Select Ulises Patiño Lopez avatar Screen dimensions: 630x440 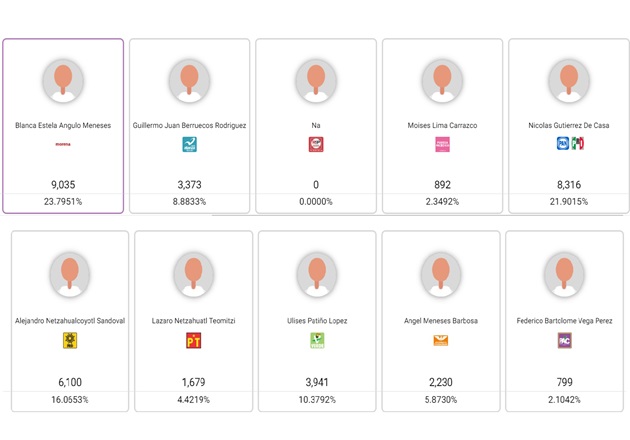(x=317, y=276)
